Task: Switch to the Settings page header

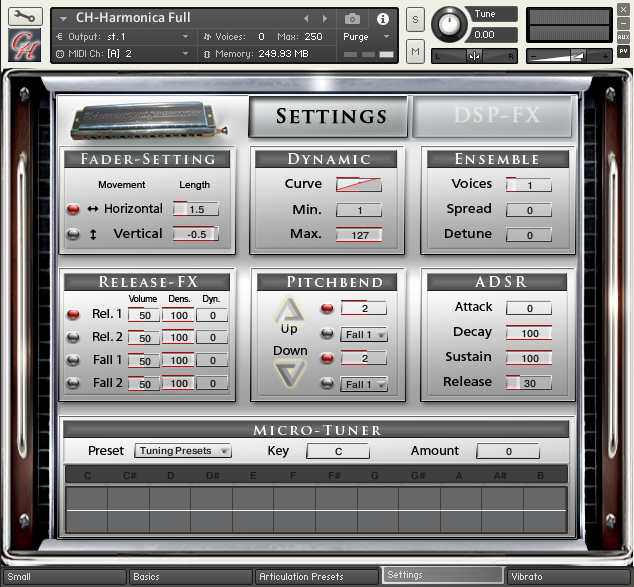Action: (x=328, y=117)
